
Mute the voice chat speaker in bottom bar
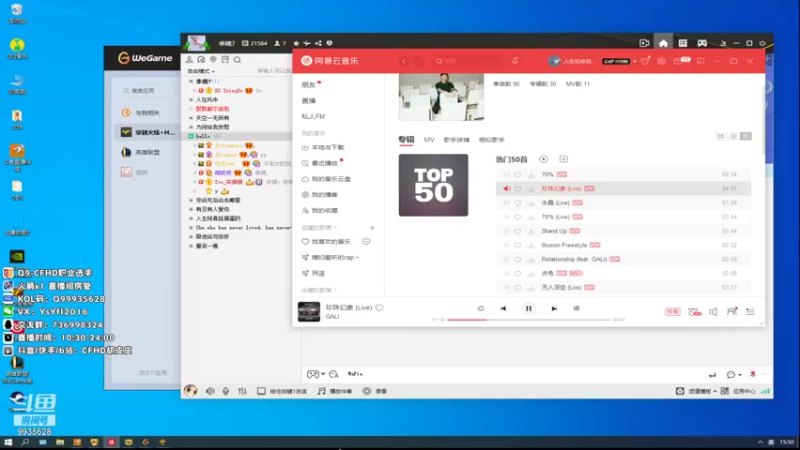click(210, 391)
